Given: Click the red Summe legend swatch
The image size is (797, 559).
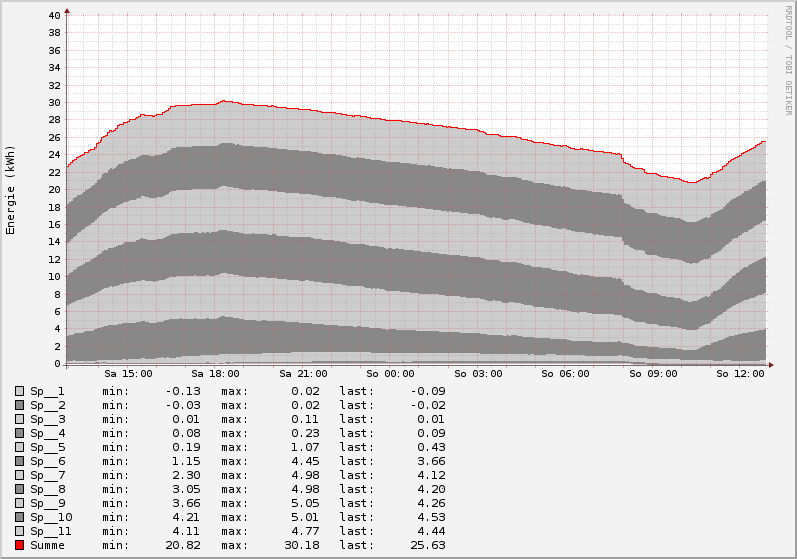Looking at the screenshot, I should point(20,545).
